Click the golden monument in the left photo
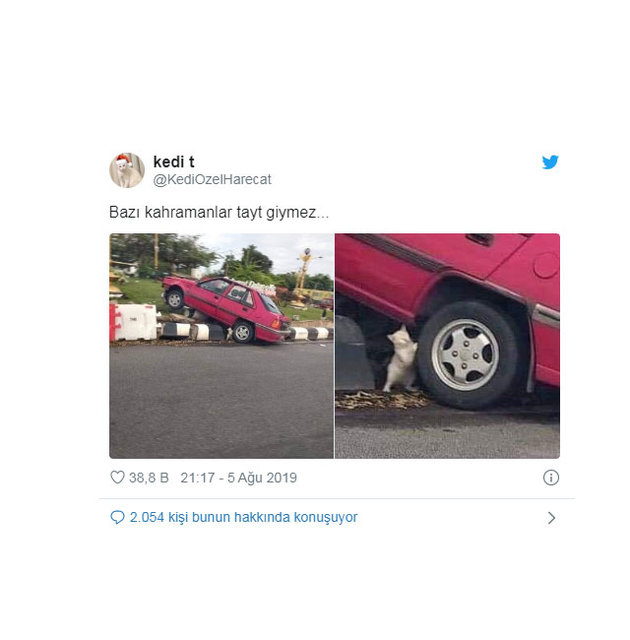This screenshot has width=630, height=640. click(x=302, y=278)
